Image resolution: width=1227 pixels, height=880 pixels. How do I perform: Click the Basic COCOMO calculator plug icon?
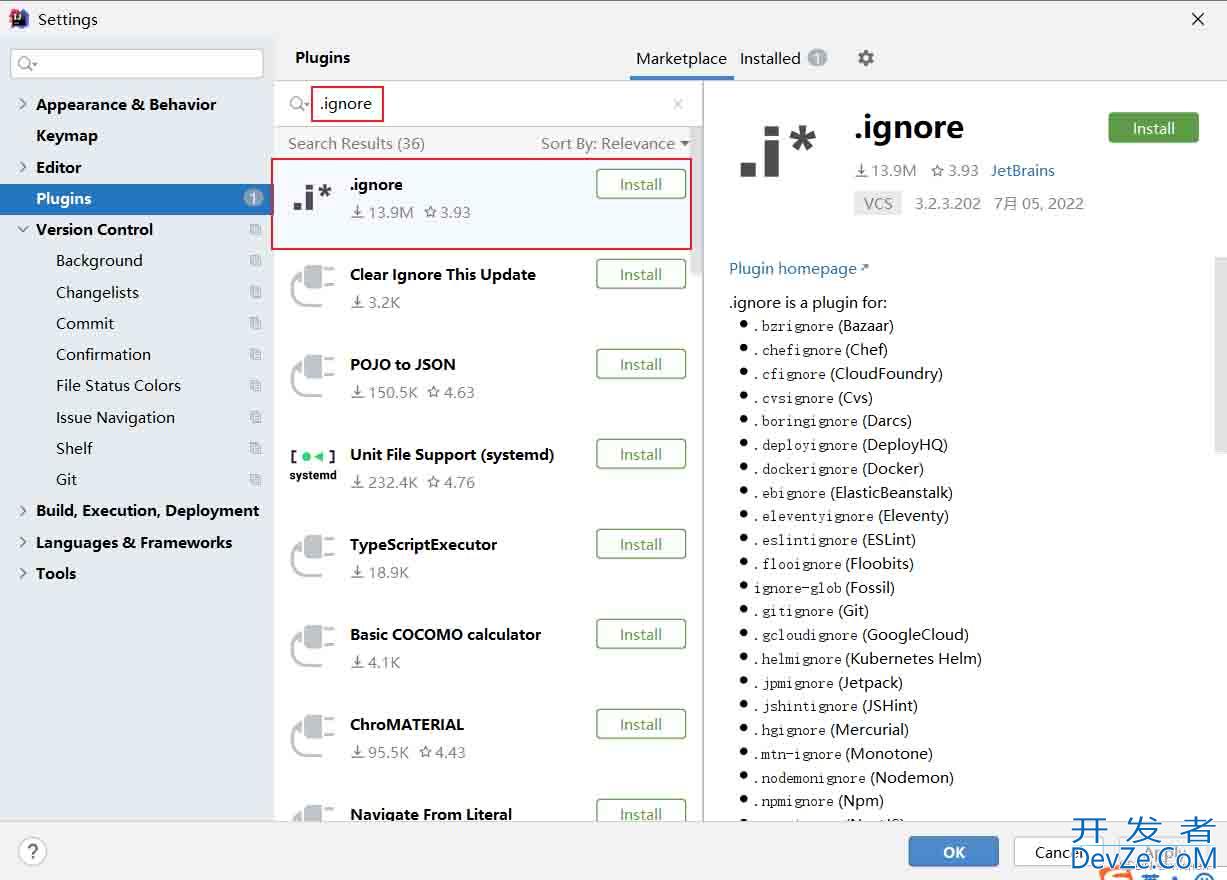[x=312, y=647]
